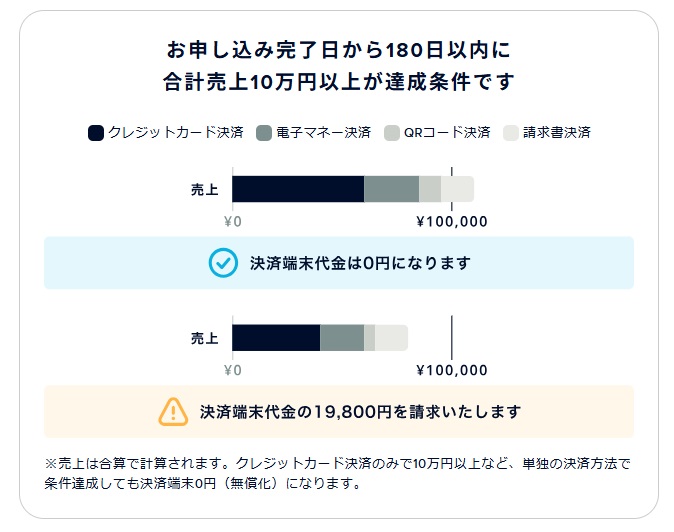Select the QRコード決済 legend swatch
Viewport: 674px width, 532px height.
[x=392, y=133]
